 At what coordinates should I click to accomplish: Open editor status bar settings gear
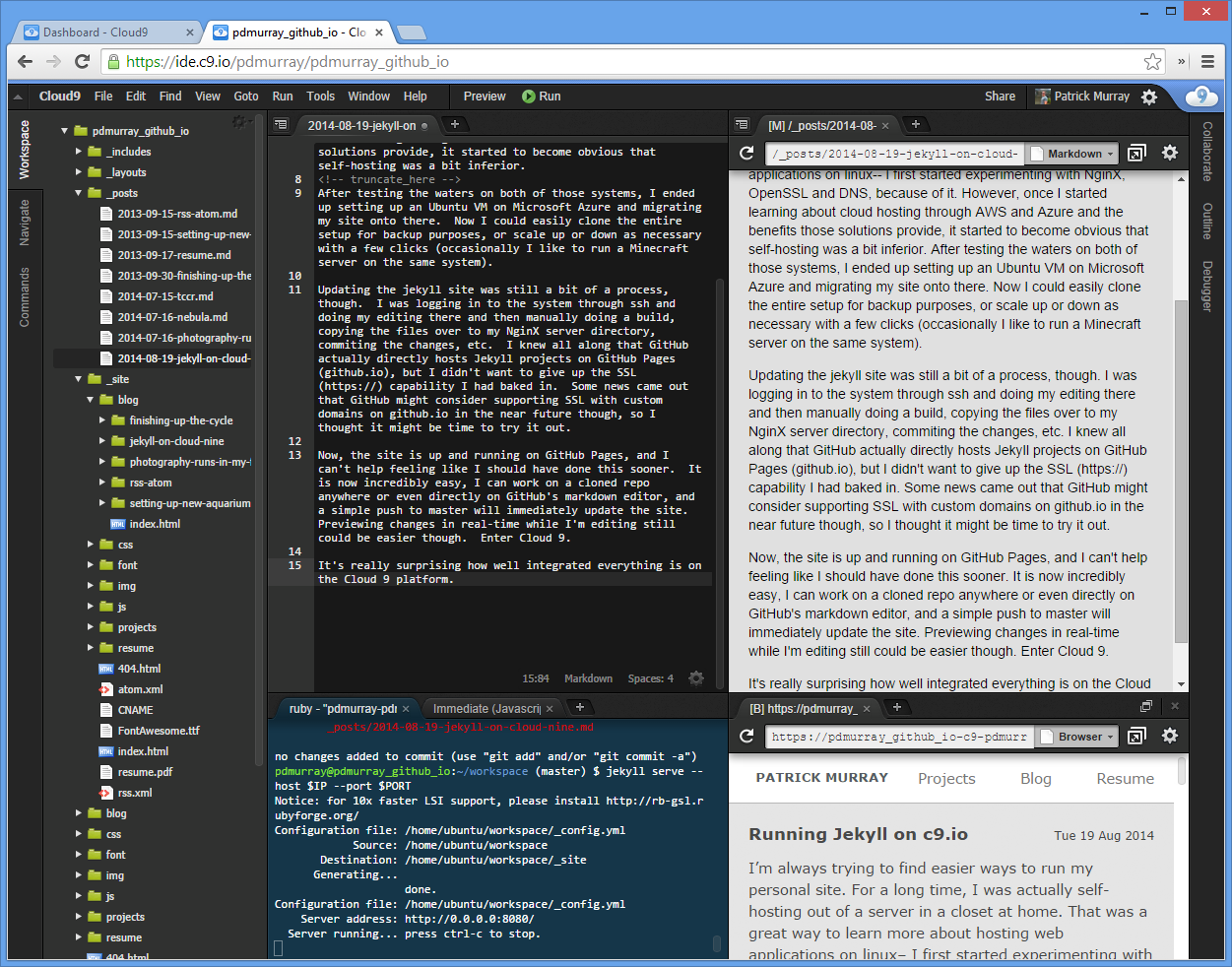pos(696,678)
